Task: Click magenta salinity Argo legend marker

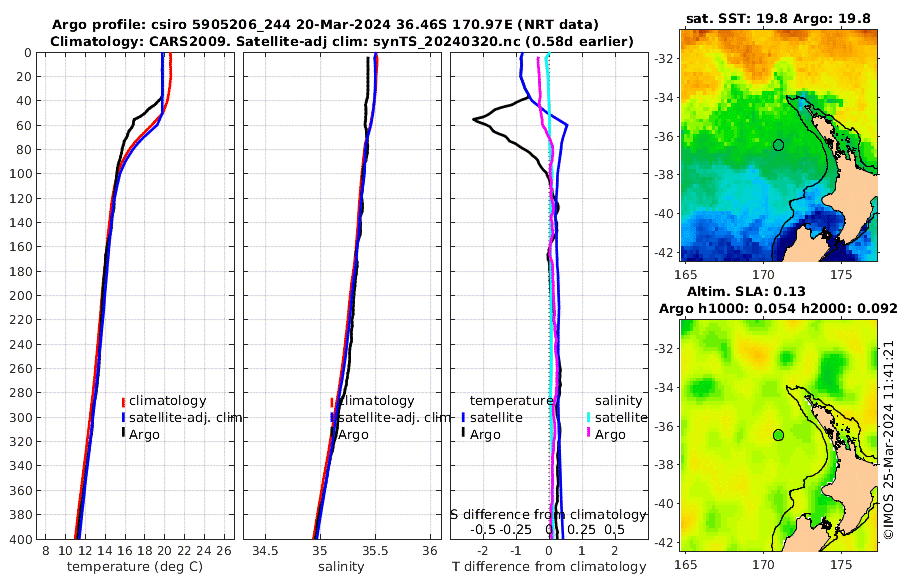Action: [x=588, y=433]
